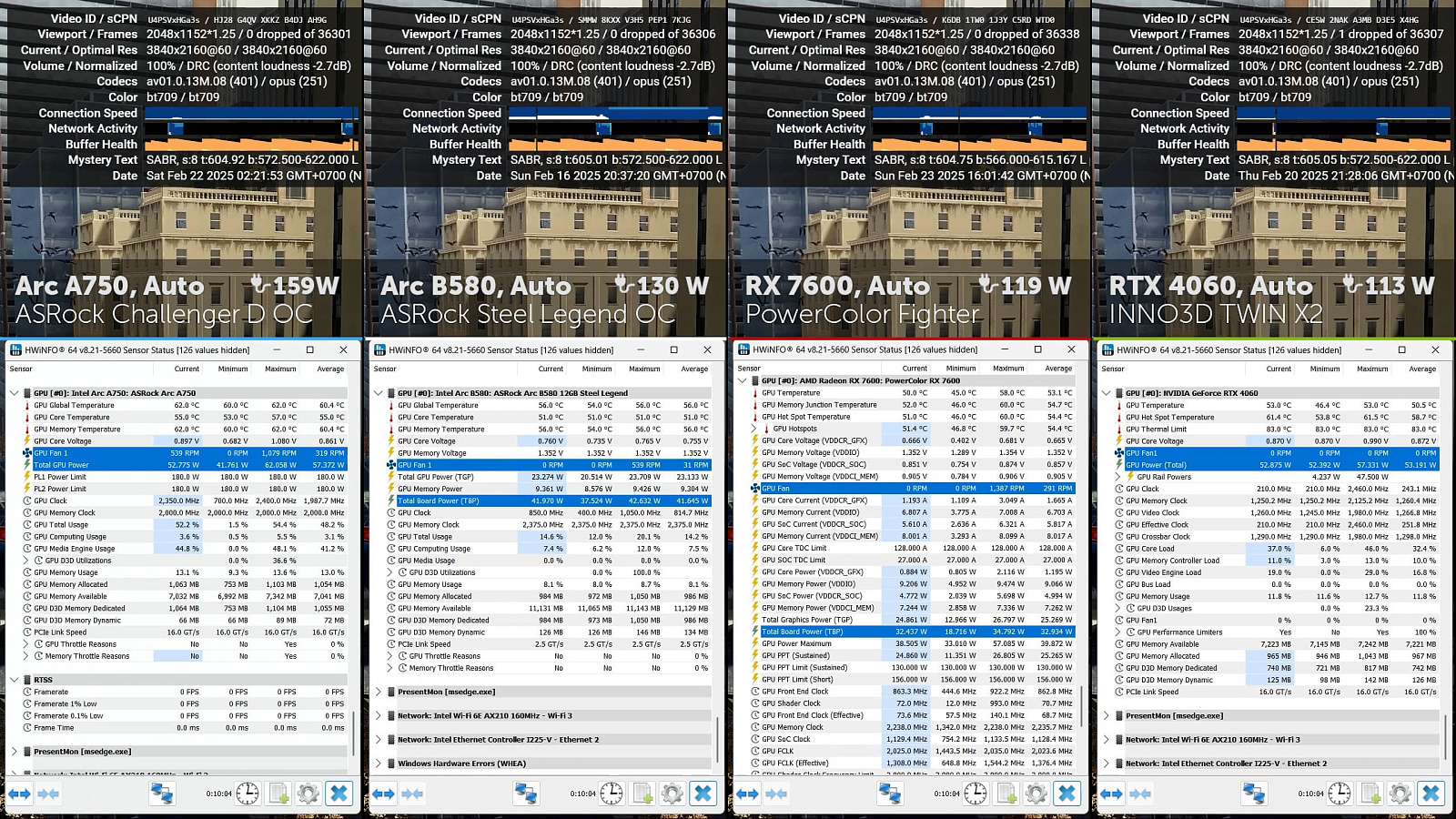Start logging to file in RTX 4060 window

[x=1370, y=794]
